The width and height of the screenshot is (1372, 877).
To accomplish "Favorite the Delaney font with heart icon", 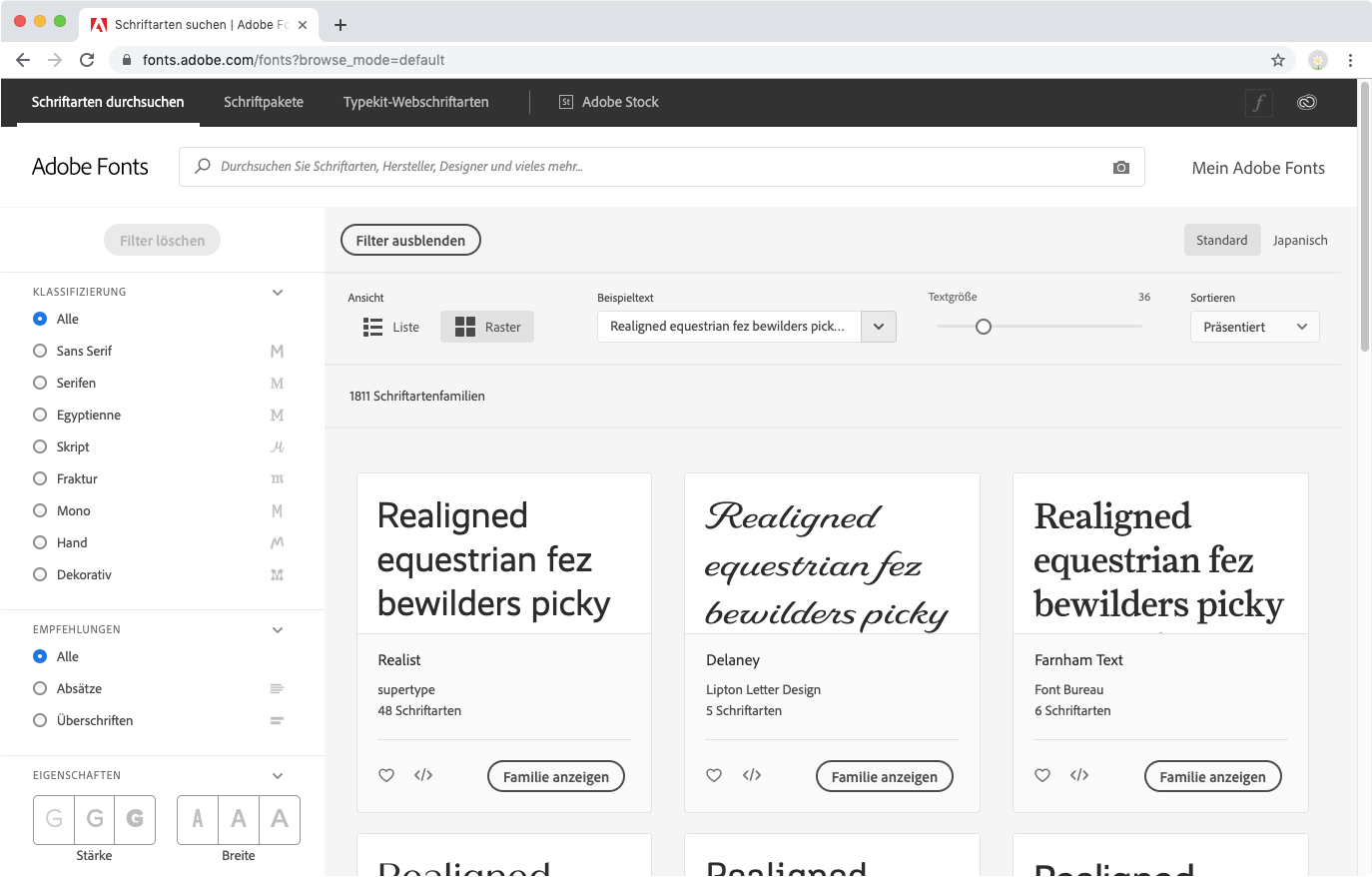I will (x=714, y=775).
